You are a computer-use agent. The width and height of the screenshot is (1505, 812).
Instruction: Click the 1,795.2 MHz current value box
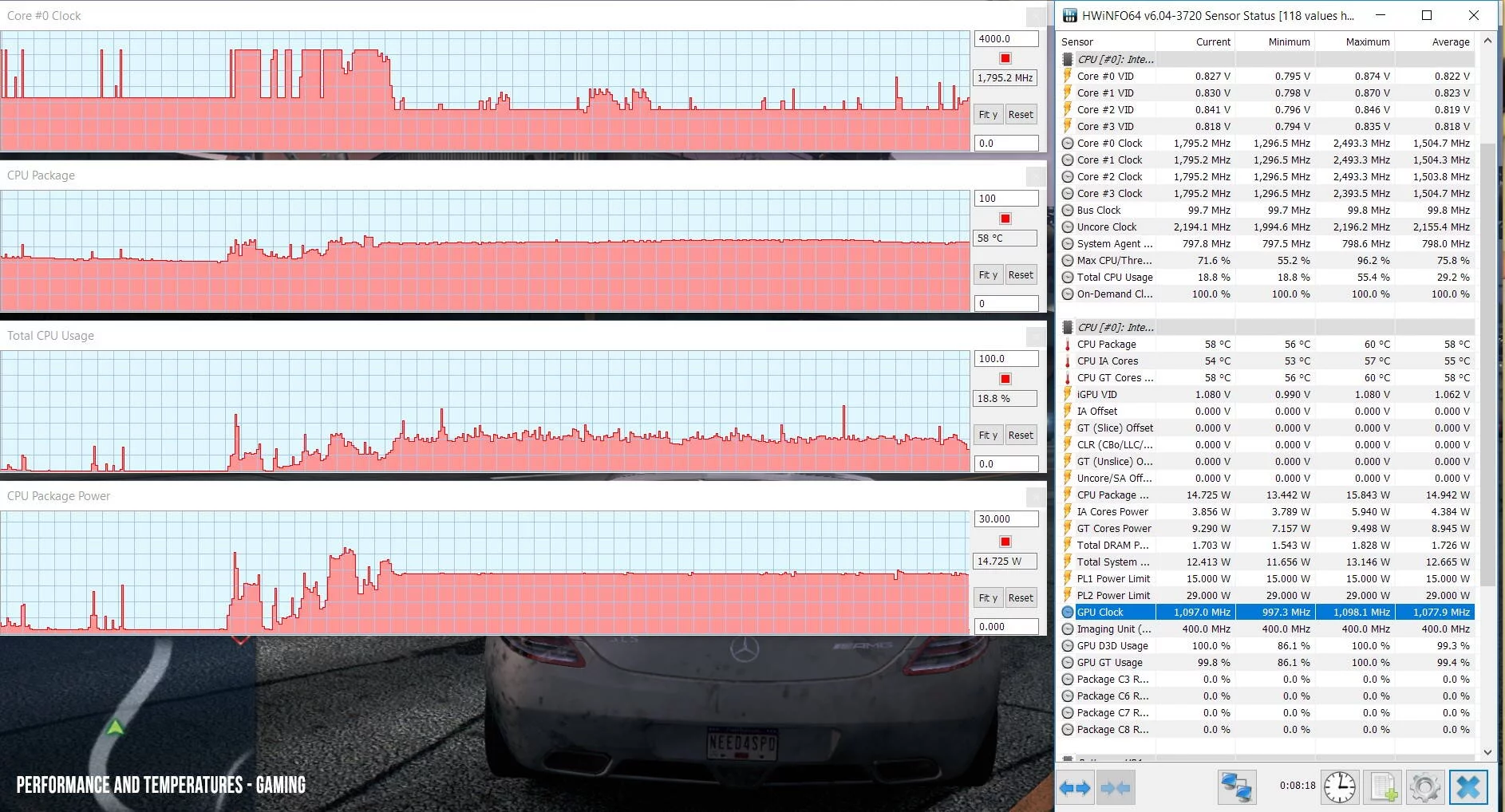[x=1005, y=77]
